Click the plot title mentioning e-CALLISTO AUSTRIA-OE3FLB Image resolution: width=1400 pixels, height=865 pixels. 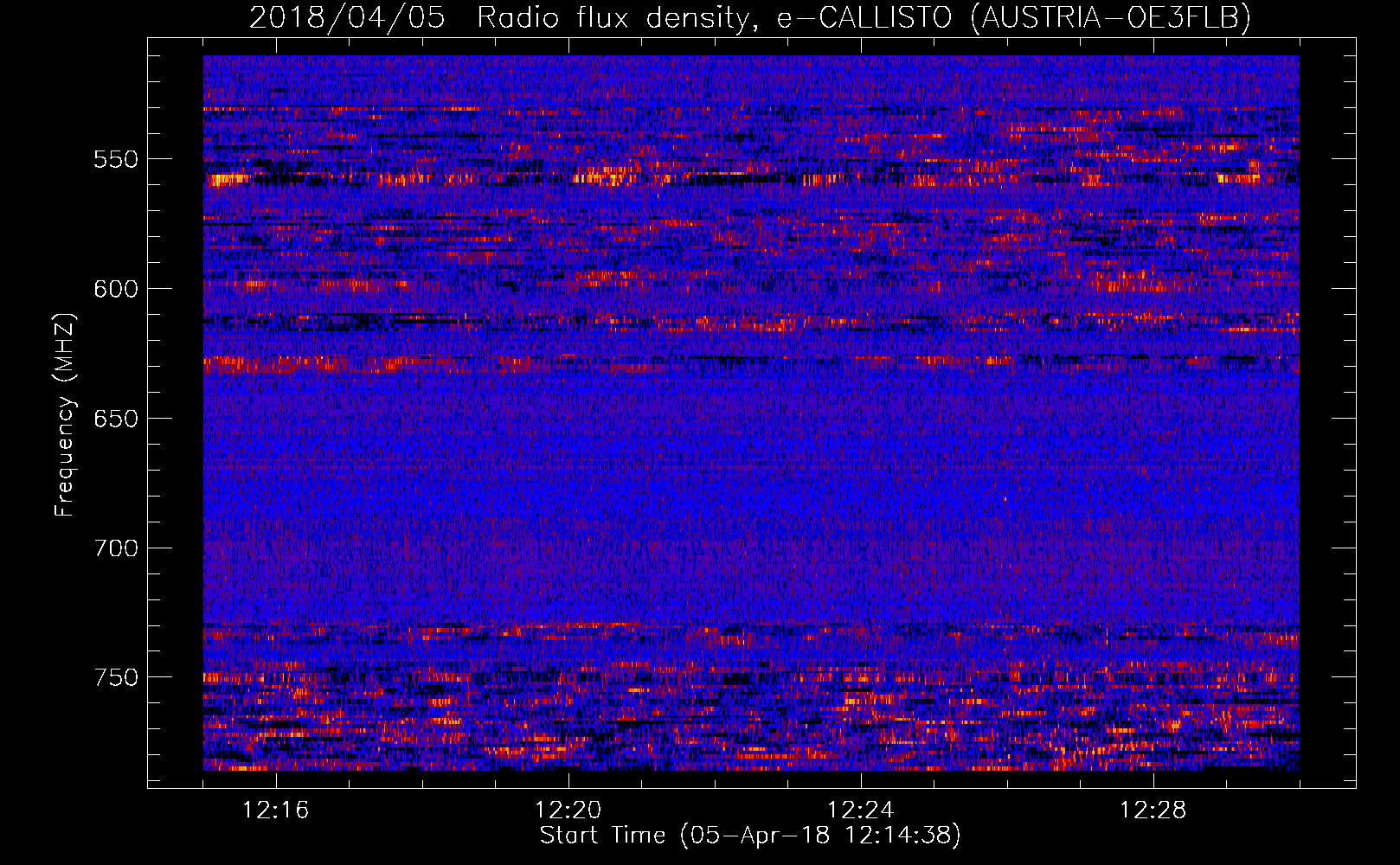coord(750,17)
